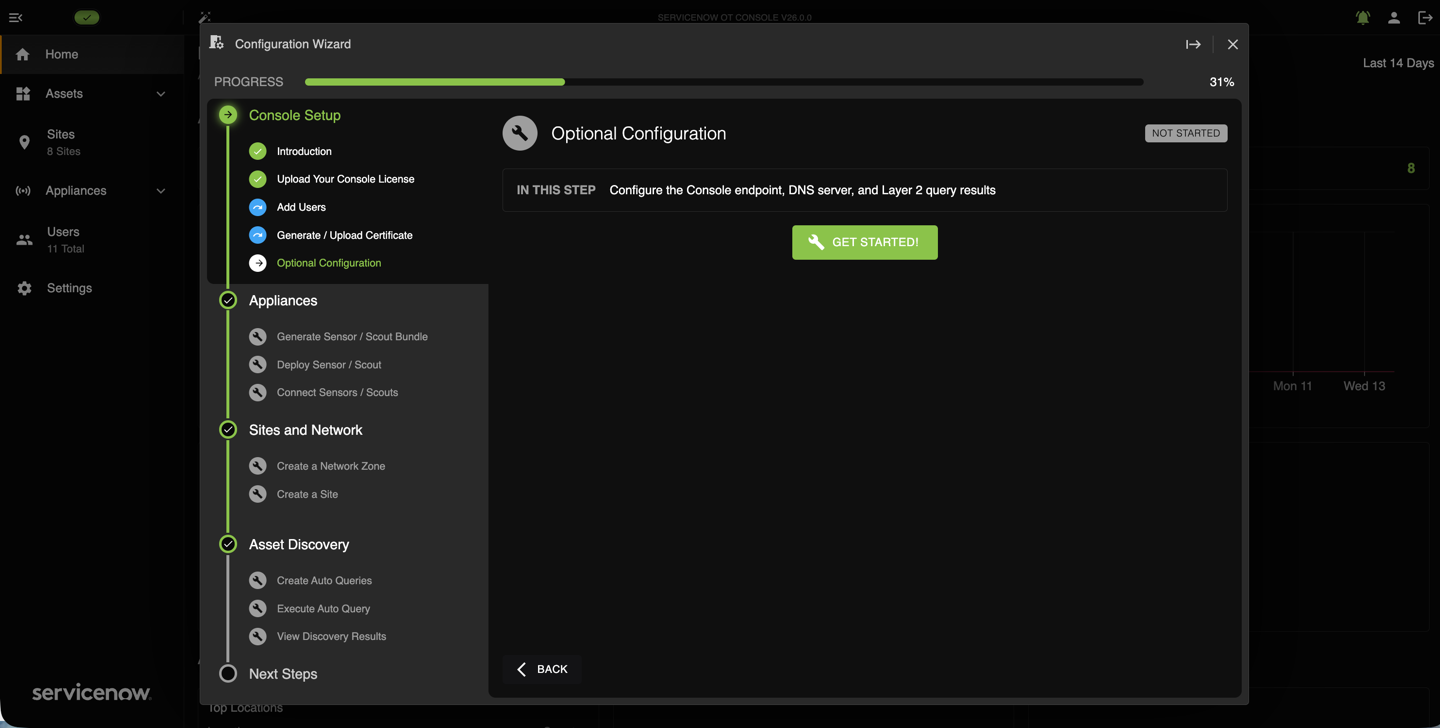Viewport: 1440px width, 728px height.
Task: Click the Home icon in sidebar
Action: [x=23, y=54]
